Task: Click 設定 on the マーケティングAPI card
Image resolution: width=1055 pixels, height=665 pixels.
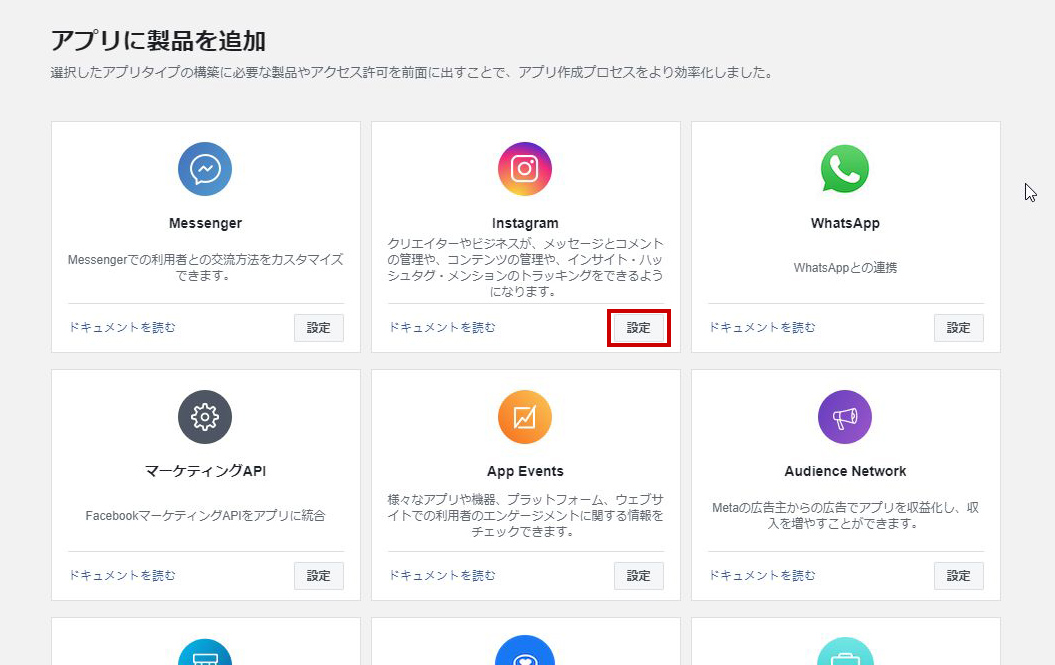Action: [x=319, y=576]
